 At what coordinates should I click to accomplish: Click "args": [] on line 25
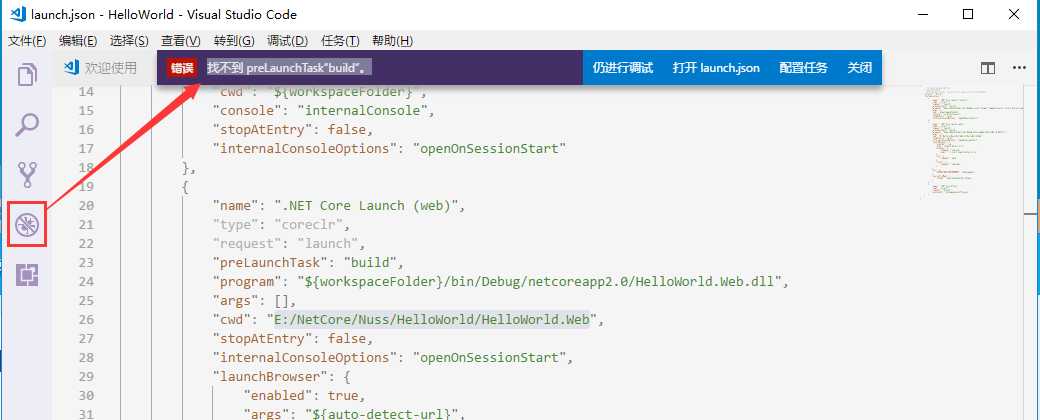point(249,301)
